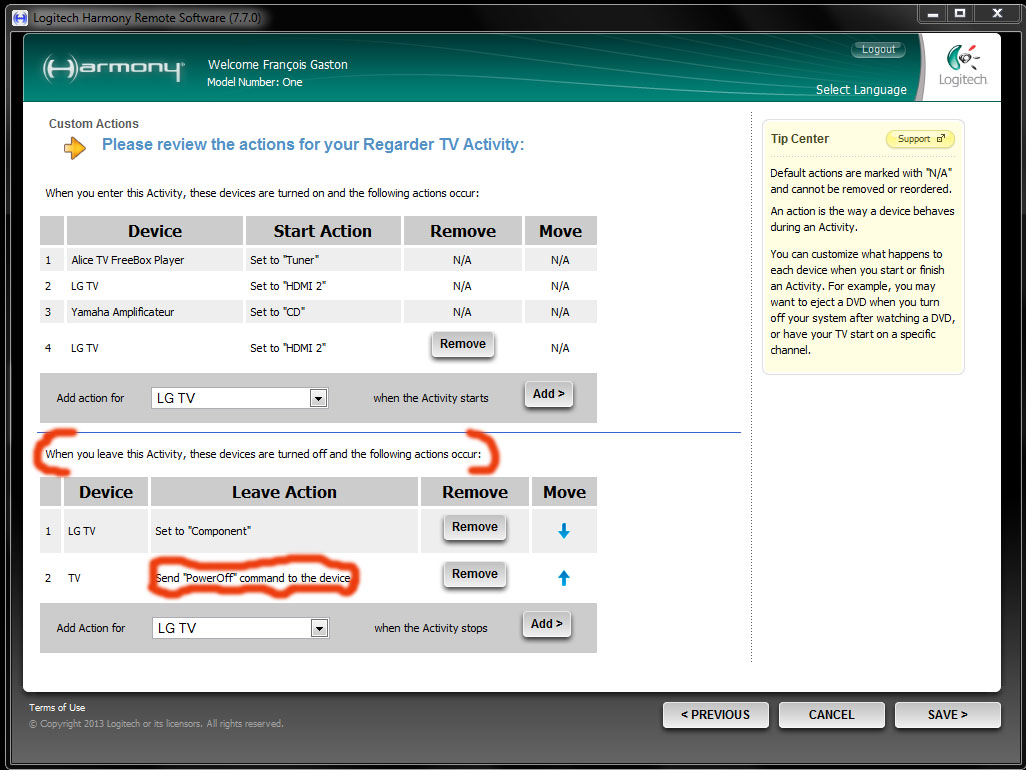The image size is (1026, 770).
Task: Click the LG TV field in Add action for
Action: coord(239,398)
